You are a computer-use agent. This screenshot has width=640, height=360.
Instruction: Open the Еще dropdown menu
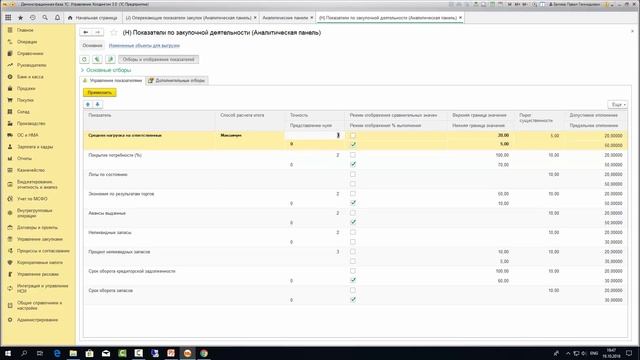coord(618,105)
